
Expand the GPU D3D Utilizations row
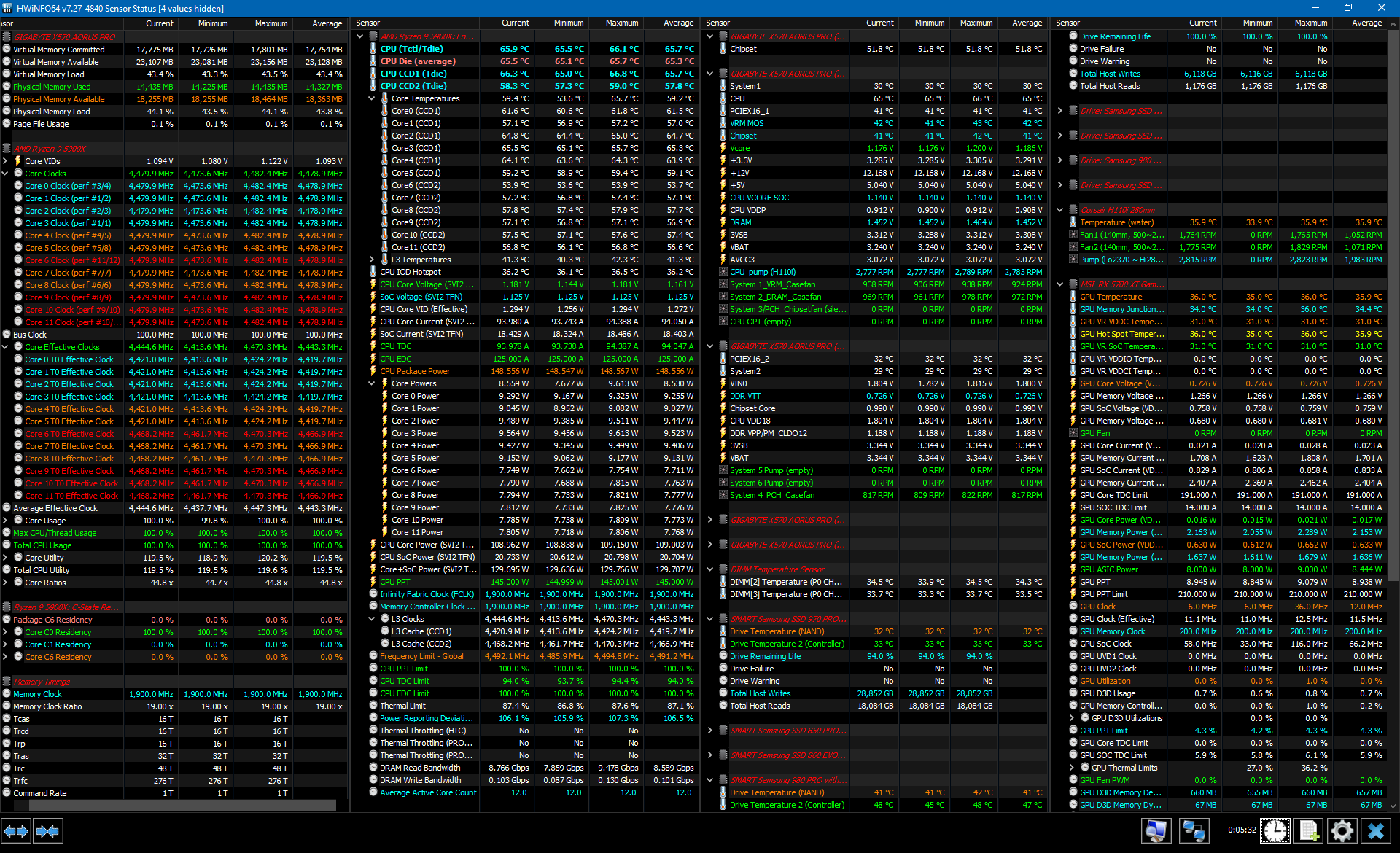pyautogui.click(x=1072, y=718)
